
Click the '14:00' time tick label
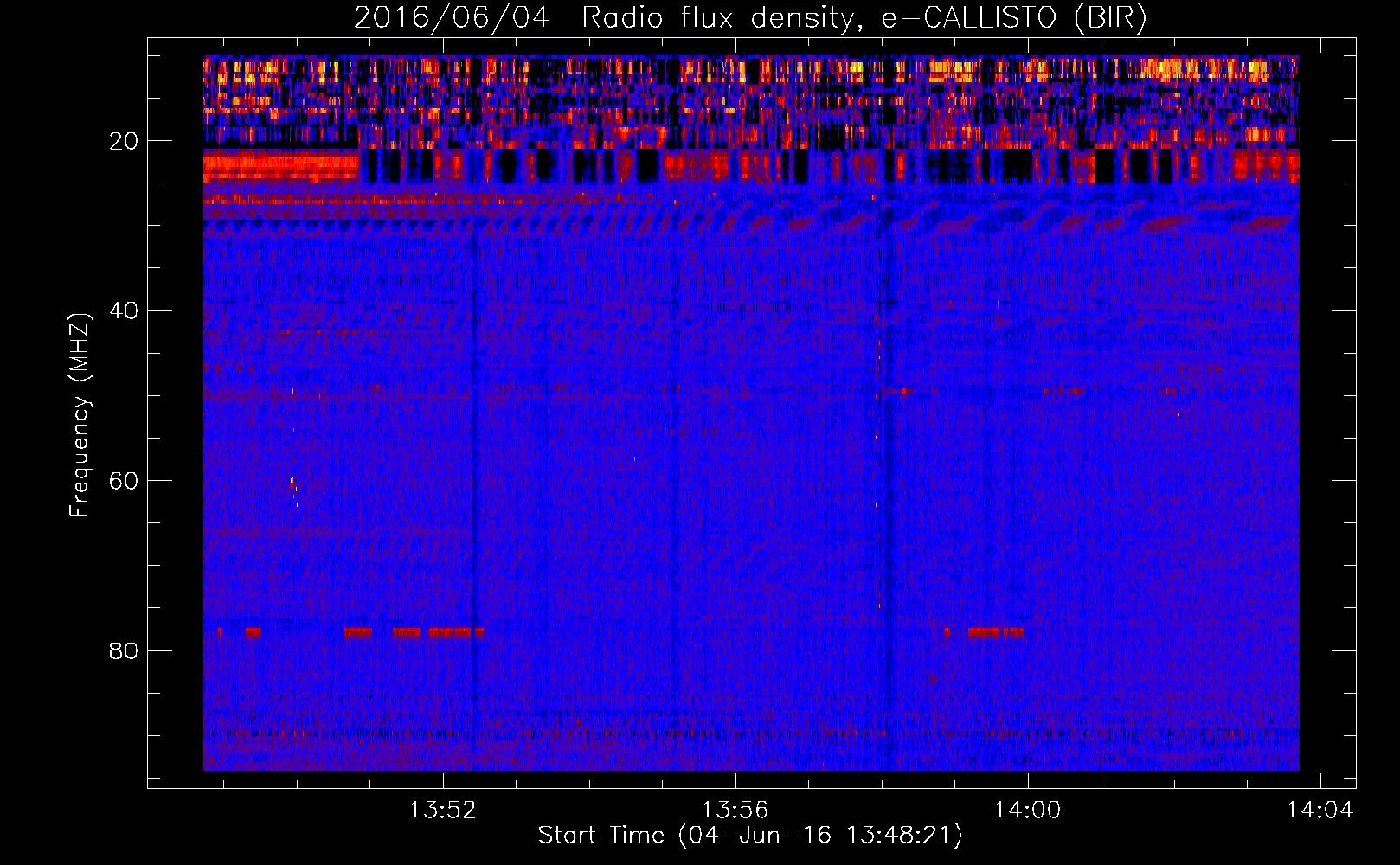click(1027, 811)
